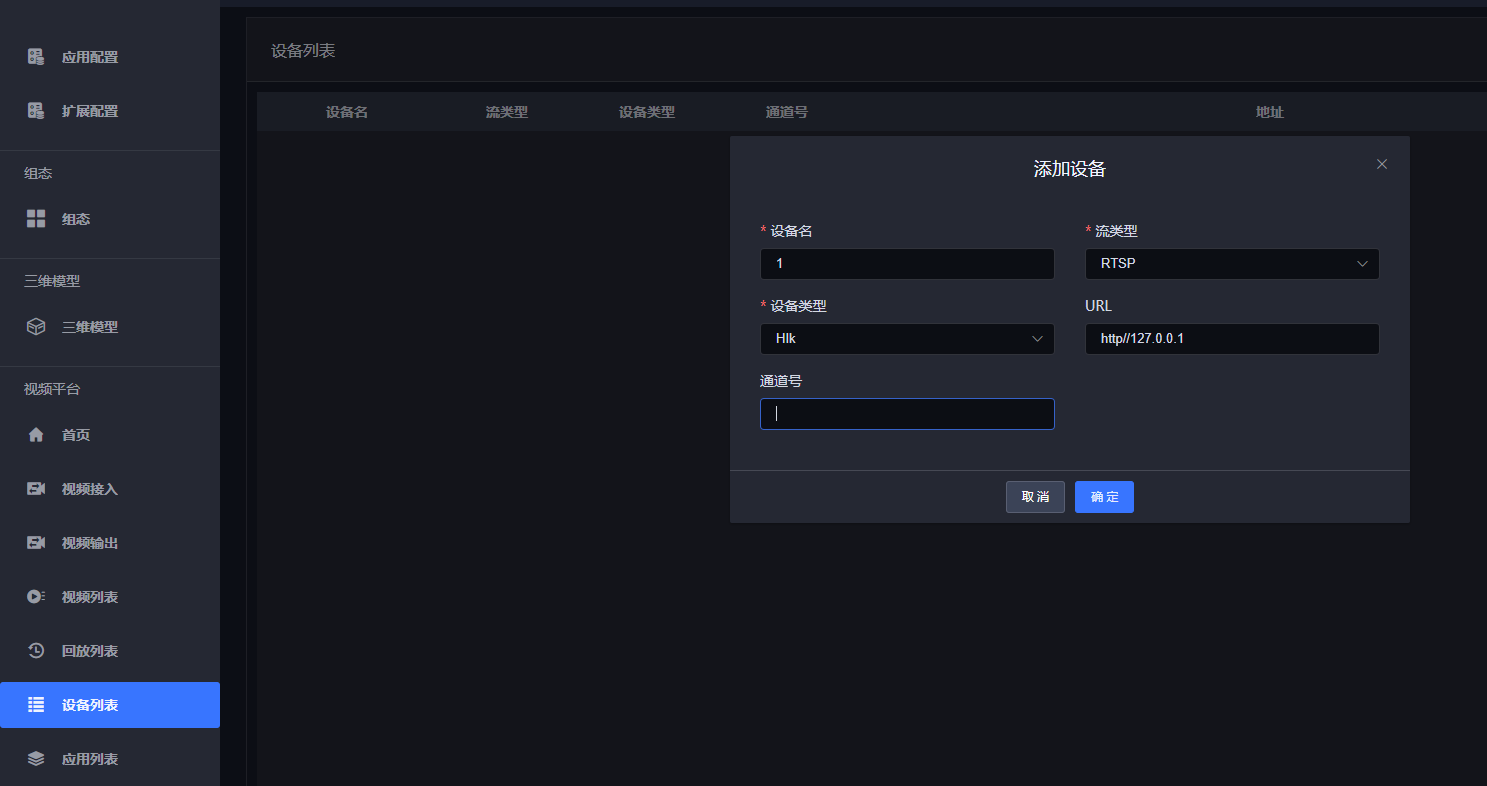Open the 设备类型 HIk dropdown
Viewport: 1487px width, 786px height.
(x=907, y=339)
